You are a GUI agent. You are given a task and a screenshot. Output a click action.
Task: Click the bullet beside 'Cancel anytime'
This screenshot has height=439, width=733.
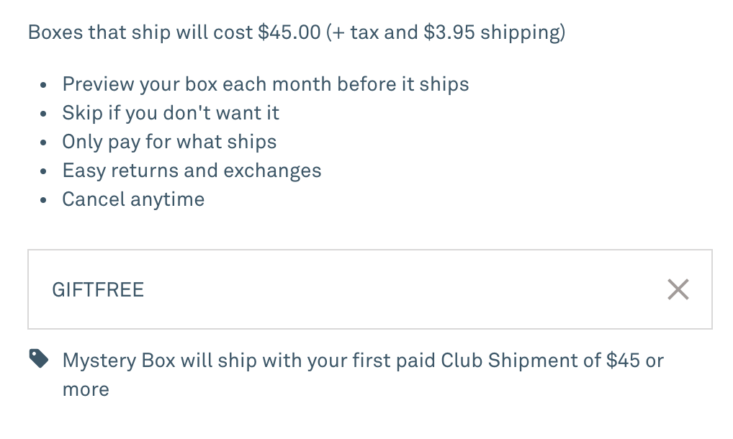(x=43, y=200)
